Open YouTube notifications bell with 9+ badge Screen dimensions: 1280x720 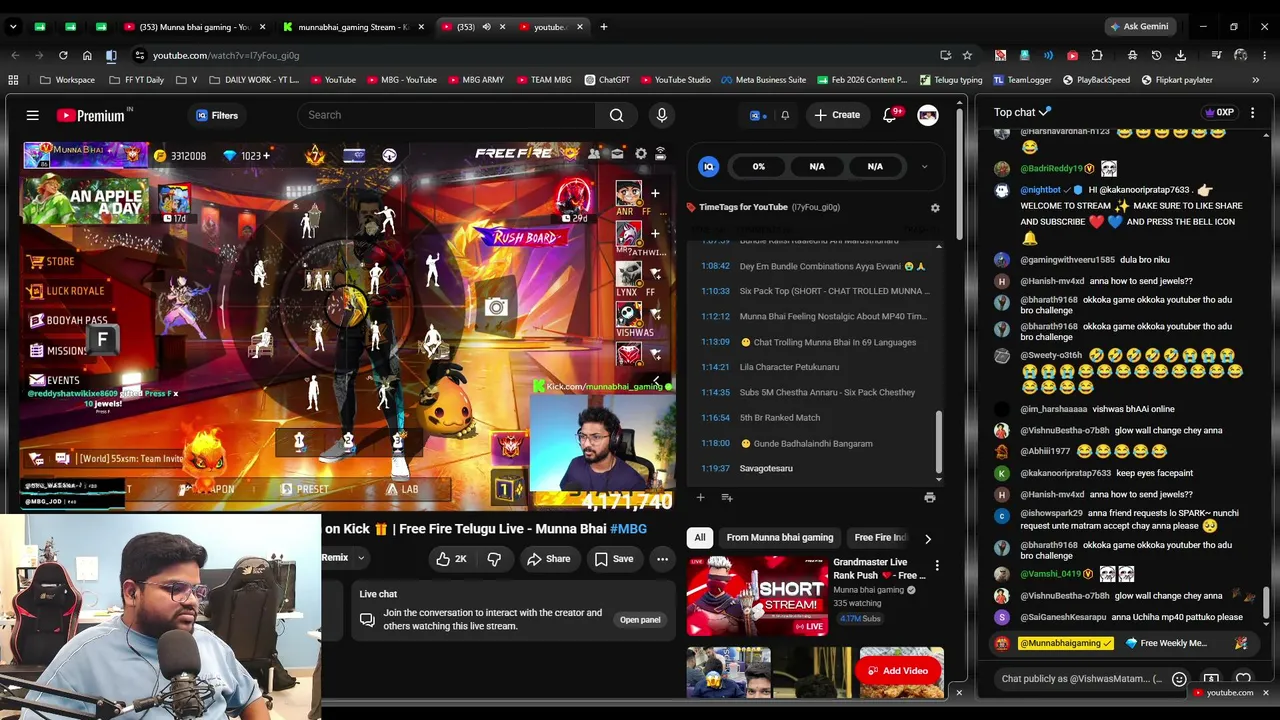[x=890, y=115]
